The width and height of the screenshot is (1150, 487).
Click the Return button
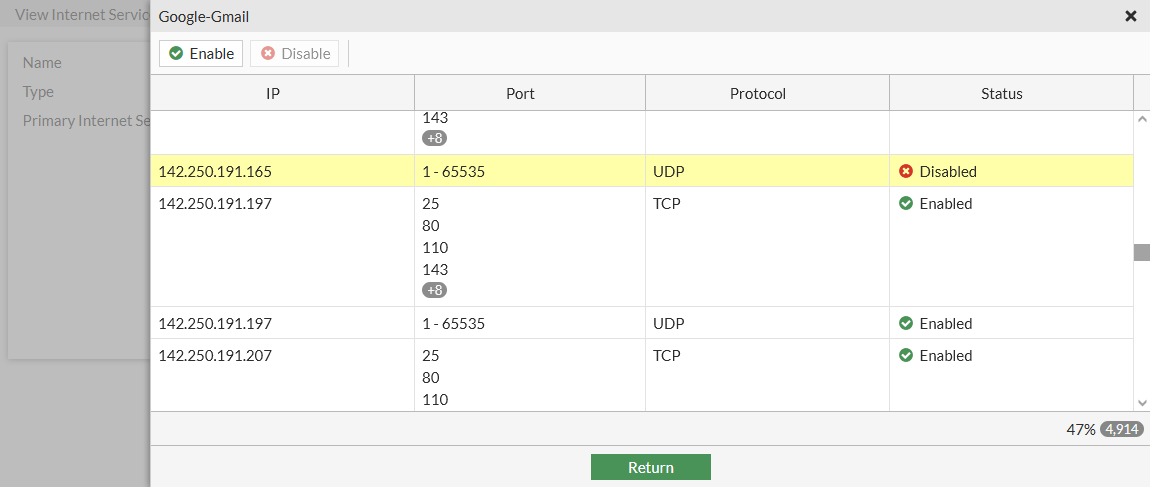coord(650,467)
